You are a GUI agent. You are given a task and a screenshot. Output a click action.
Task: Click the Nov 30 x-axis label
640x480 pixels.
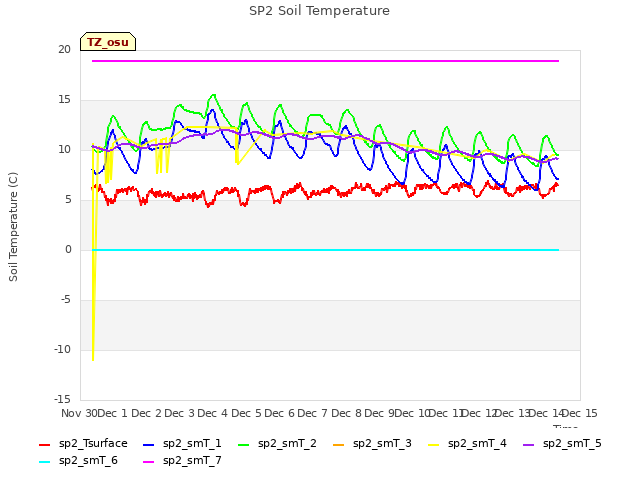click(79, 413)
